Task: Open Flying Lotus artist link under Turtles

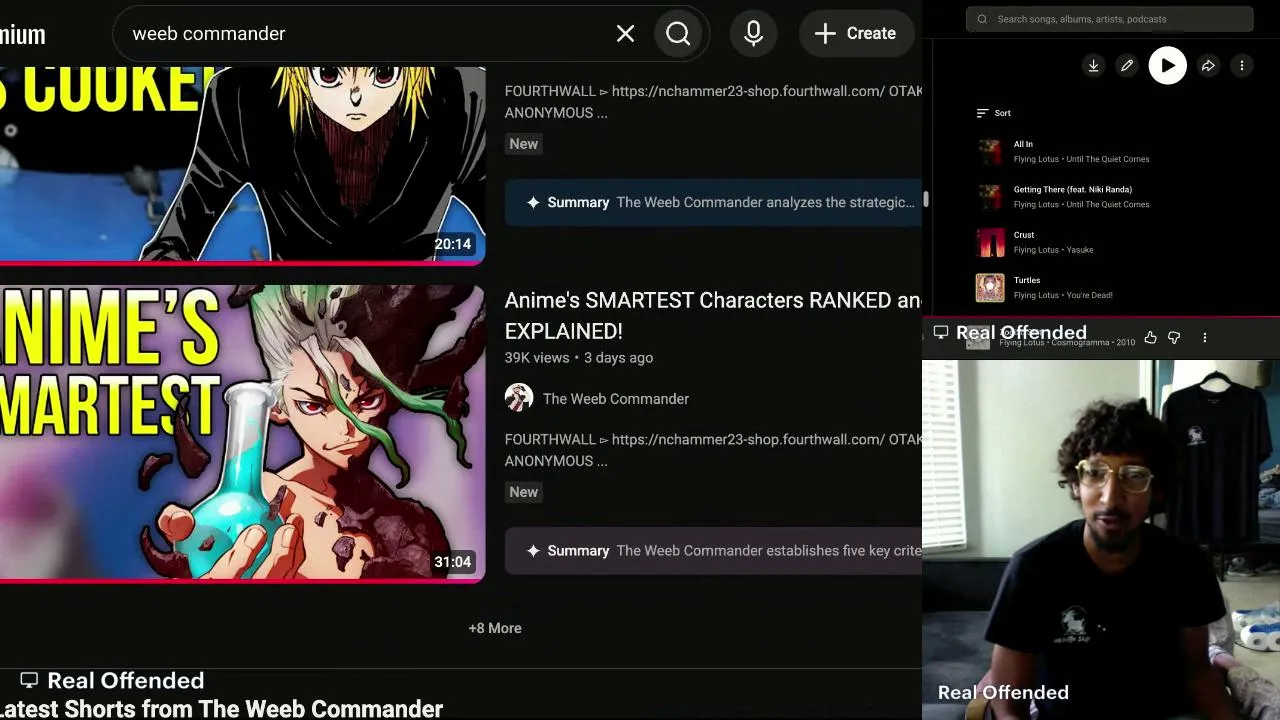Action: point(1036,295)
